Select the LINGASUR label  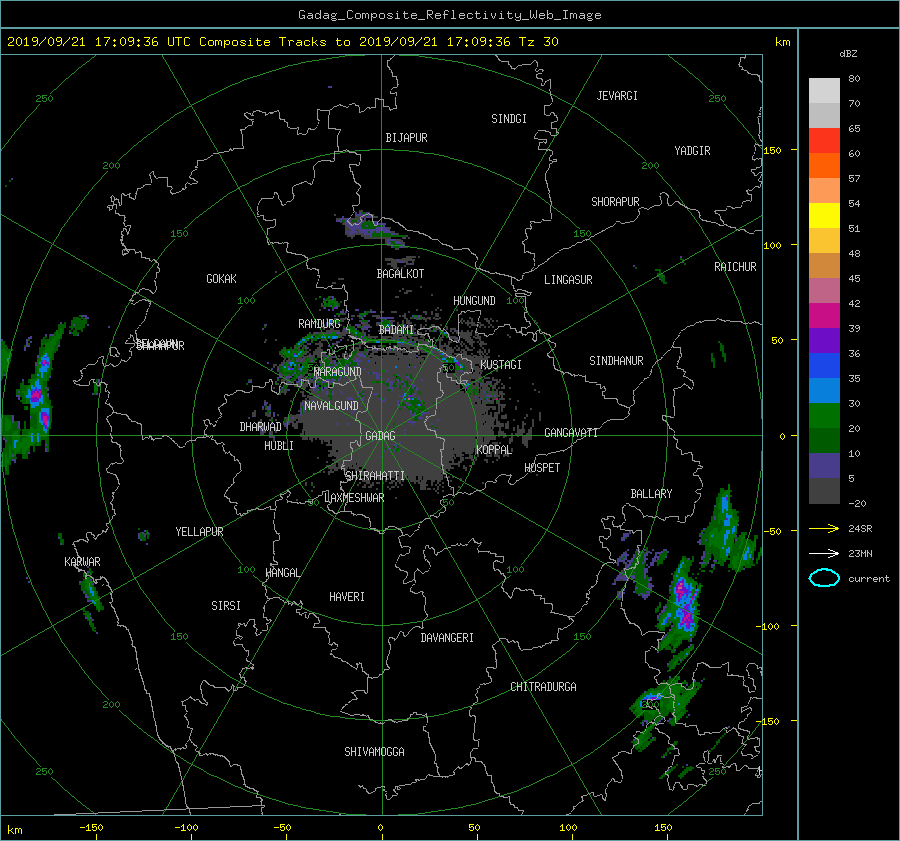[x=568, y=280]
